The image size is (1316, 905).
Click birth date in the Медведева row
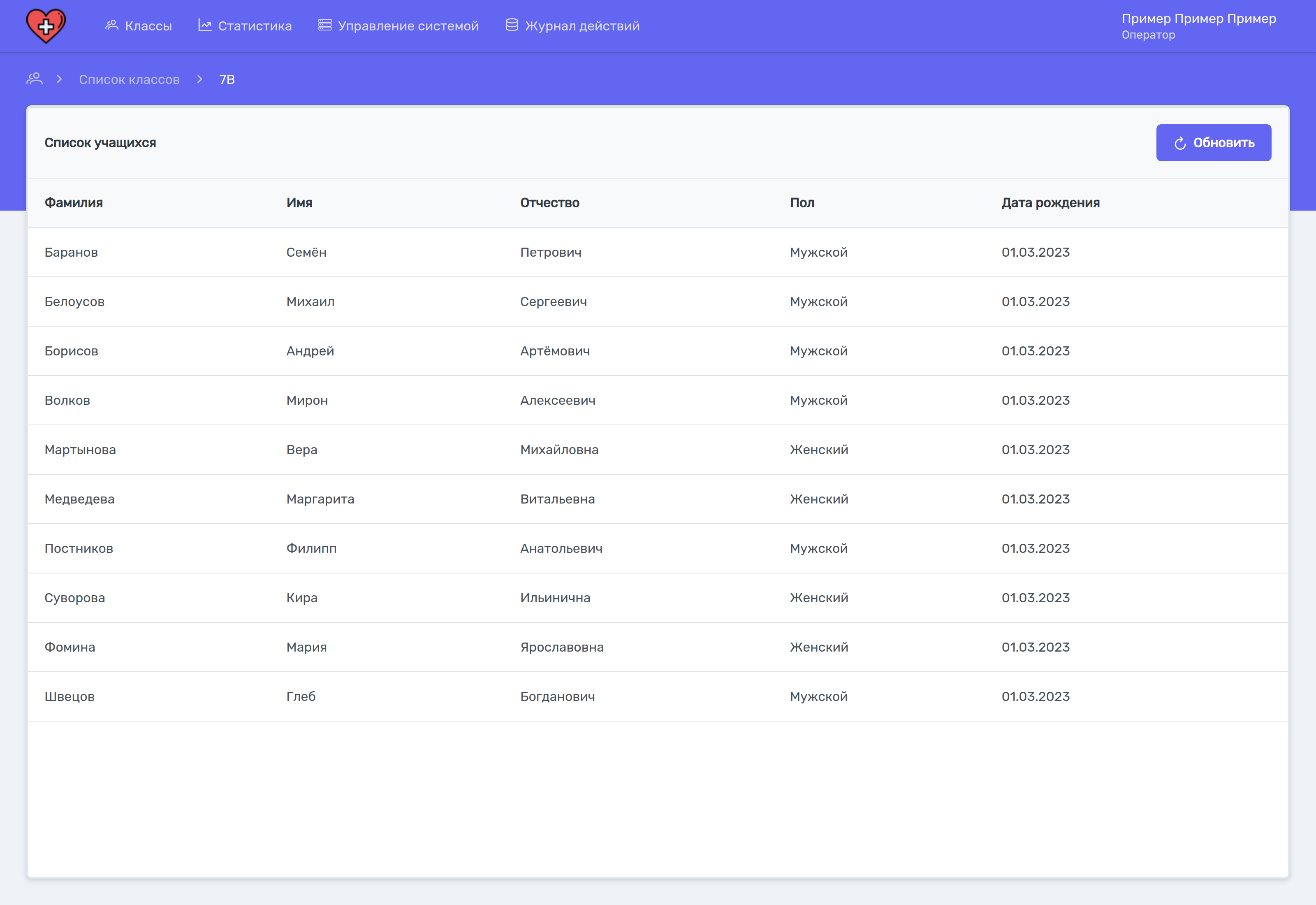[1036, 499]
